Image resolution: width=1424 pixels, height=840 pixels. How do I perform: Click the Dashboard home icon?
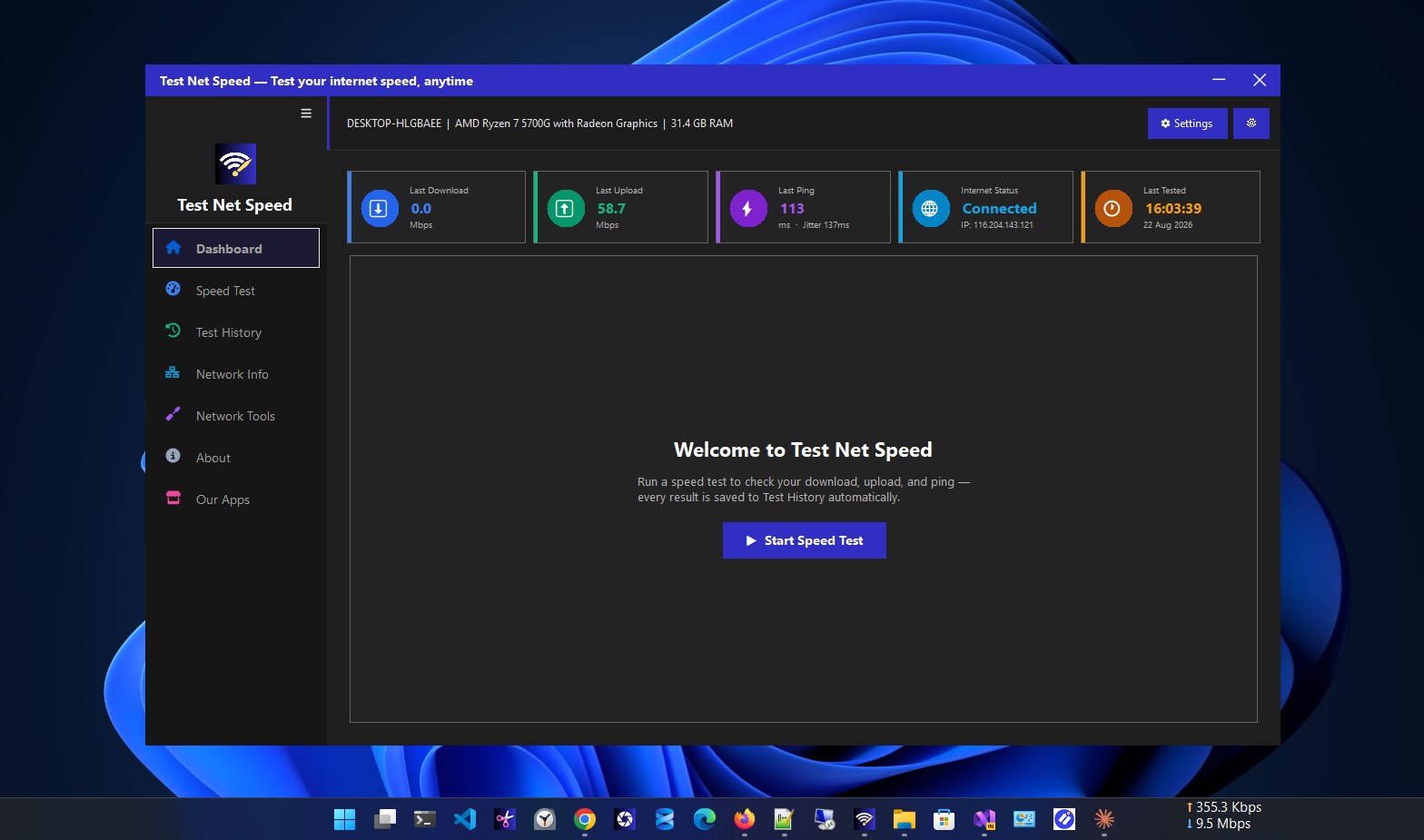(x=173, y=247)
